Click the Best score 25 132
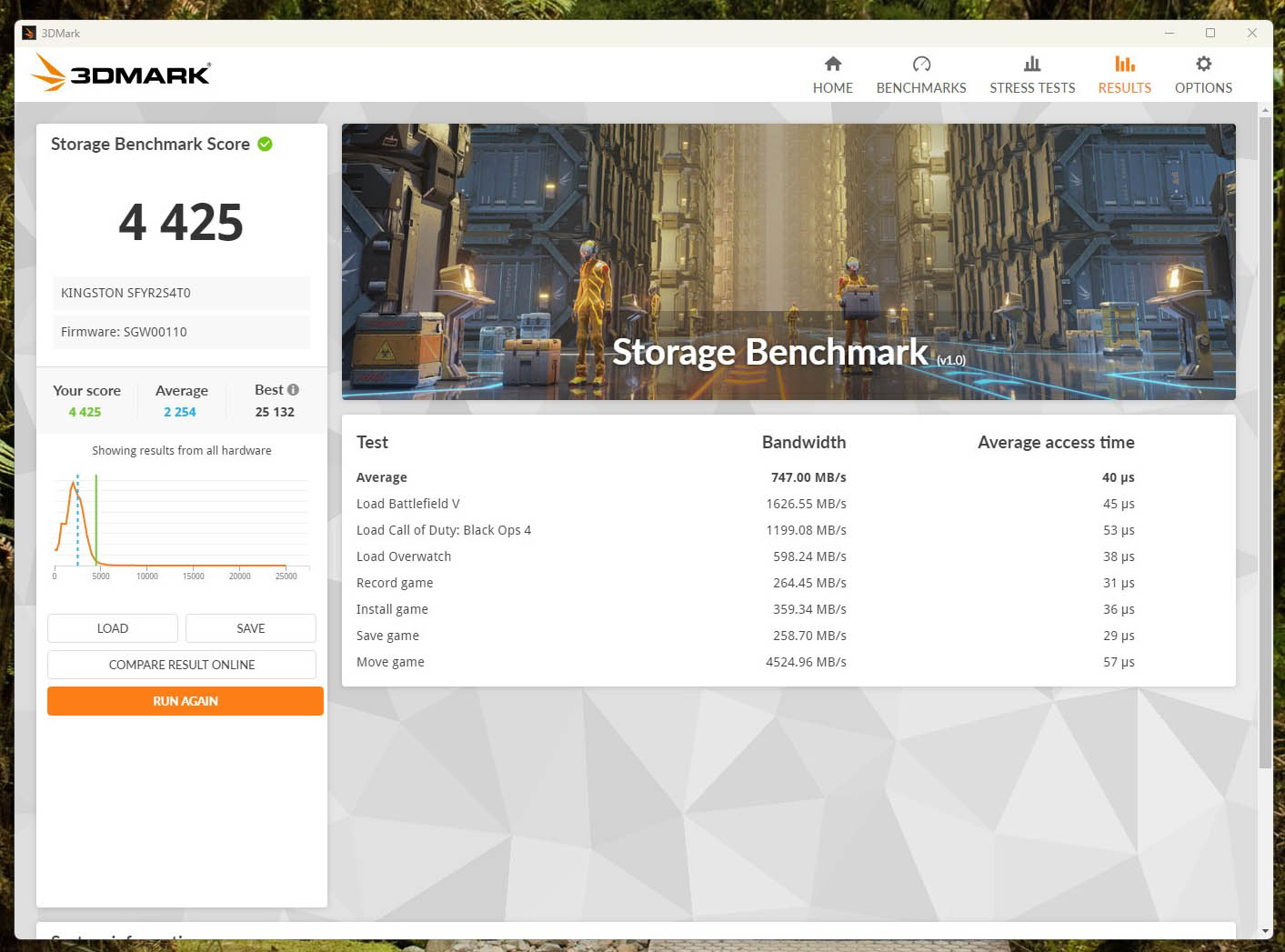 click(x=275, y=412)
